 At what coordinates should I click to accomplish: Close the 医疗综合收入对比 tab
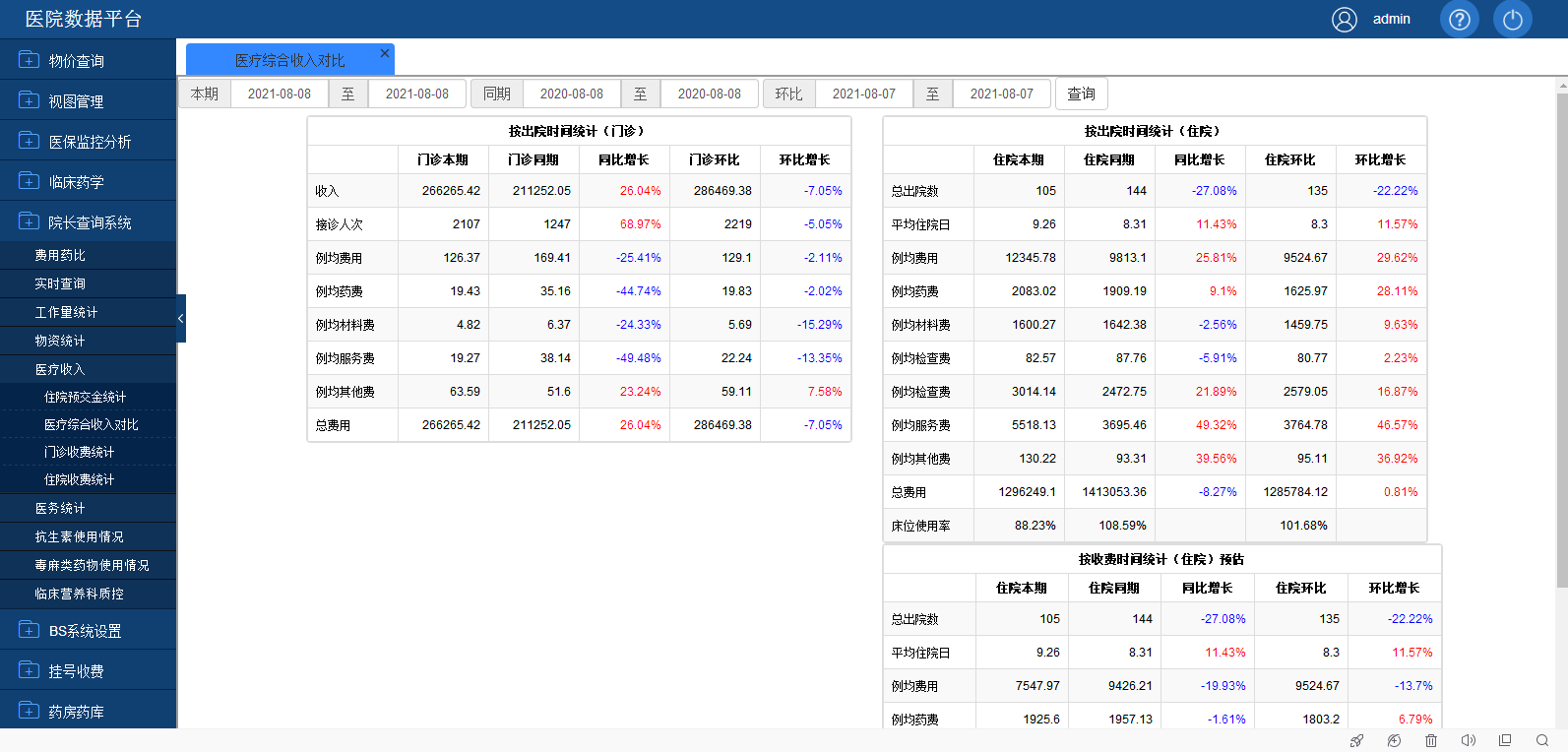click(385, 53)
